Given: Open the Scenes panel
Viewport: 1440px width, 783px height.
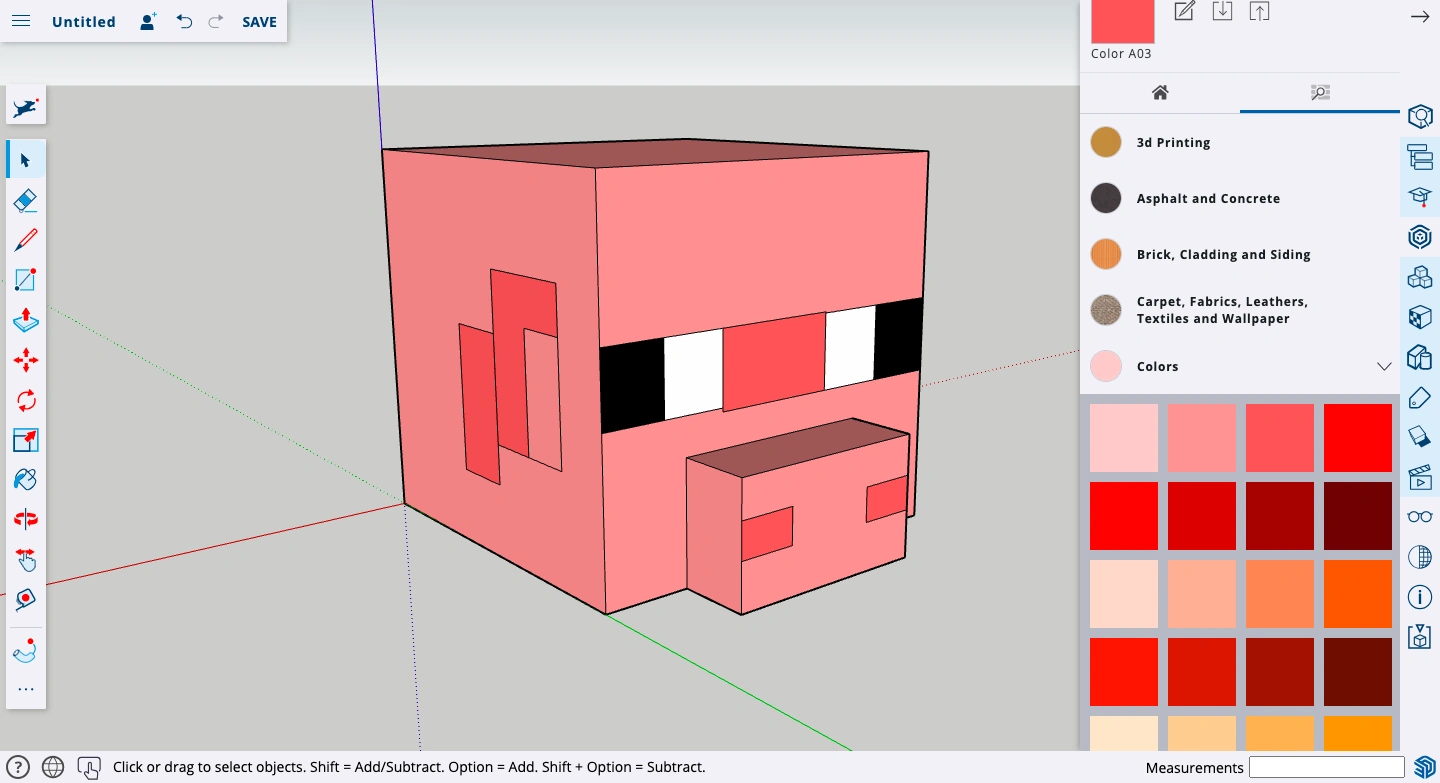Looking at the screenshot, I should (x=1419, y=477).
